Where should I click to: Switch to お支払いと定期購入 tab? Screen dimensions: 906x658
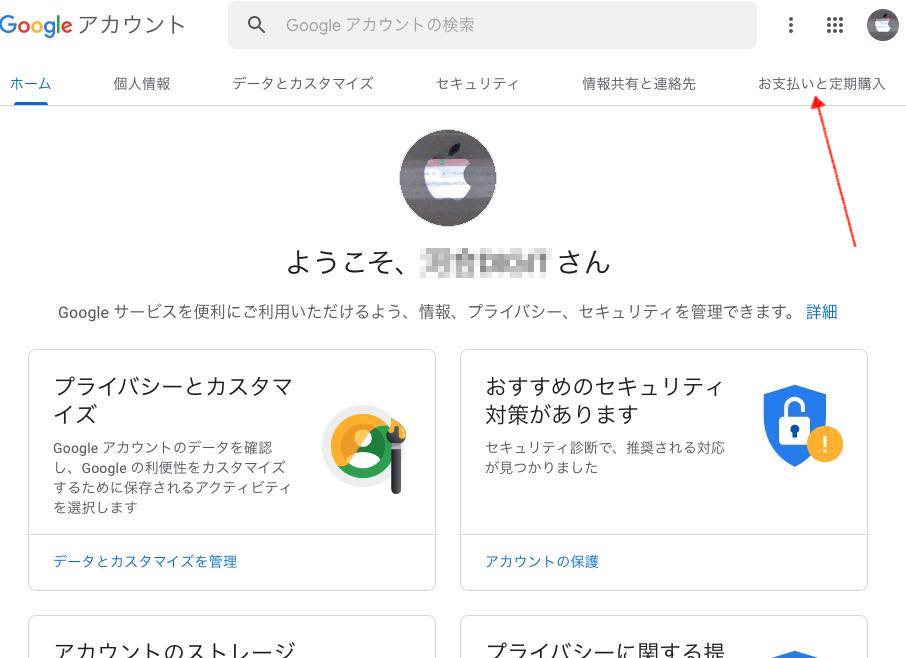point(821,84)
